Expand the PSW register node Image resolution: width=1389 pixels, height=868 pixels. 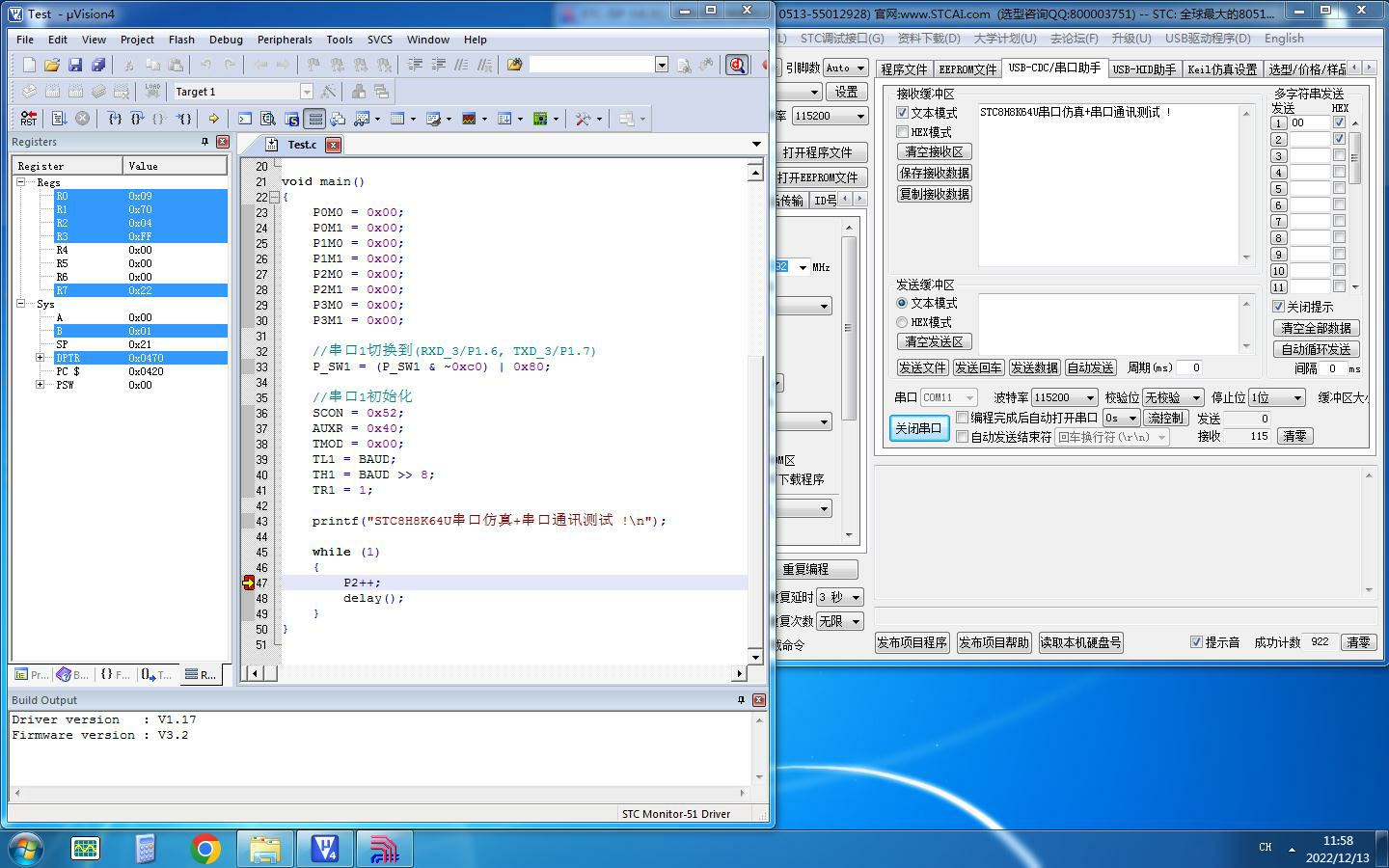41,385
